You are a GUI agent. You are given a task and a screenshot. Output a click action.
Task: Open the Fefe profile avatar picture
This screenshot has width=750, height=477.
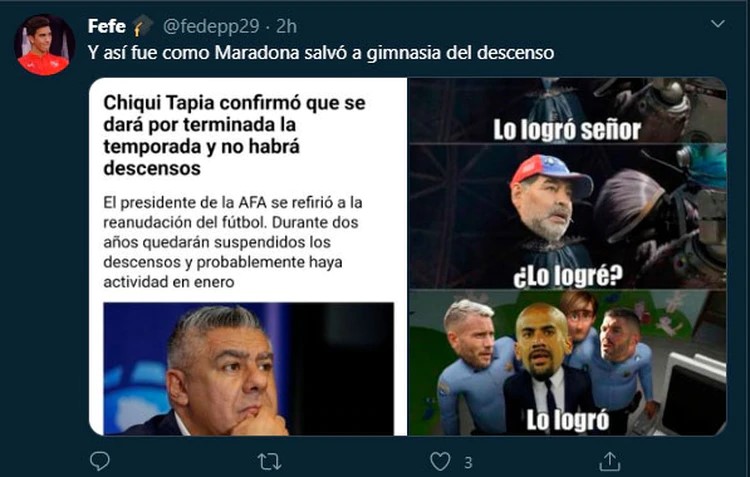(44, 44)
